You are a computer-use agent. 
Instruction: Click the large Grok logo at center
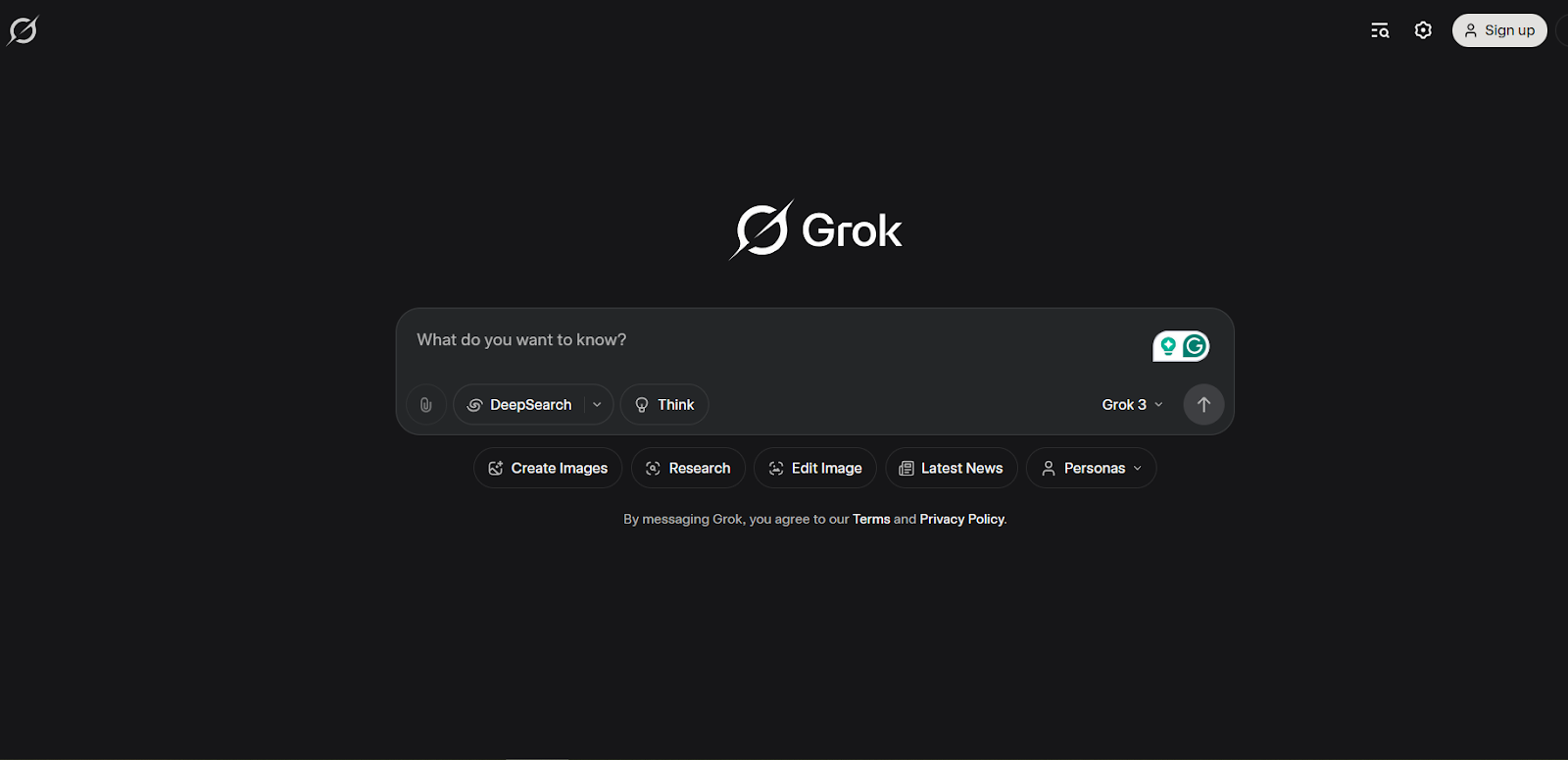pyautogui.click(x=815, y=230)
